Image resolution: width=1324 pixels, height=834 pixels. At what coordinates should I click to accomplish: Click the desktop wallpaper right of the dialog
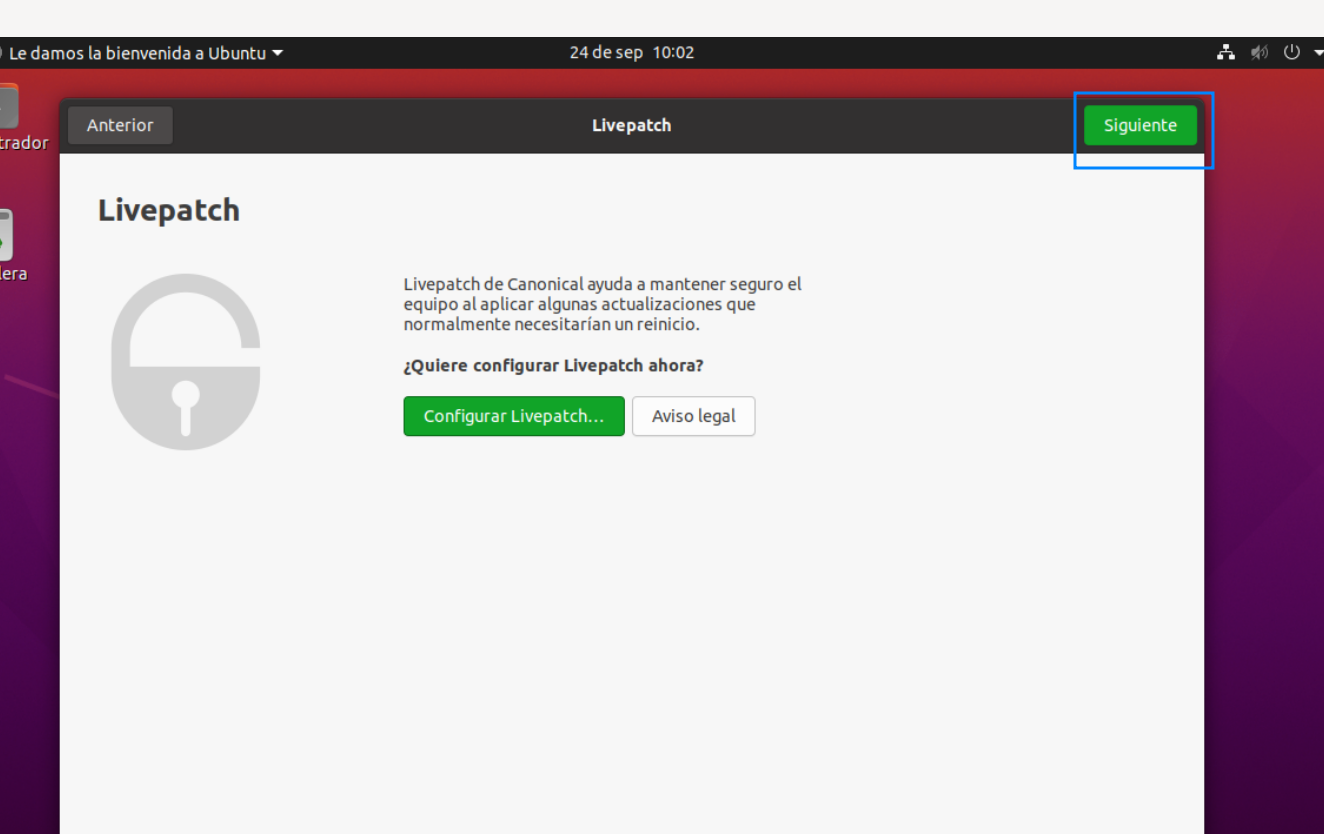click(1265, 450)
